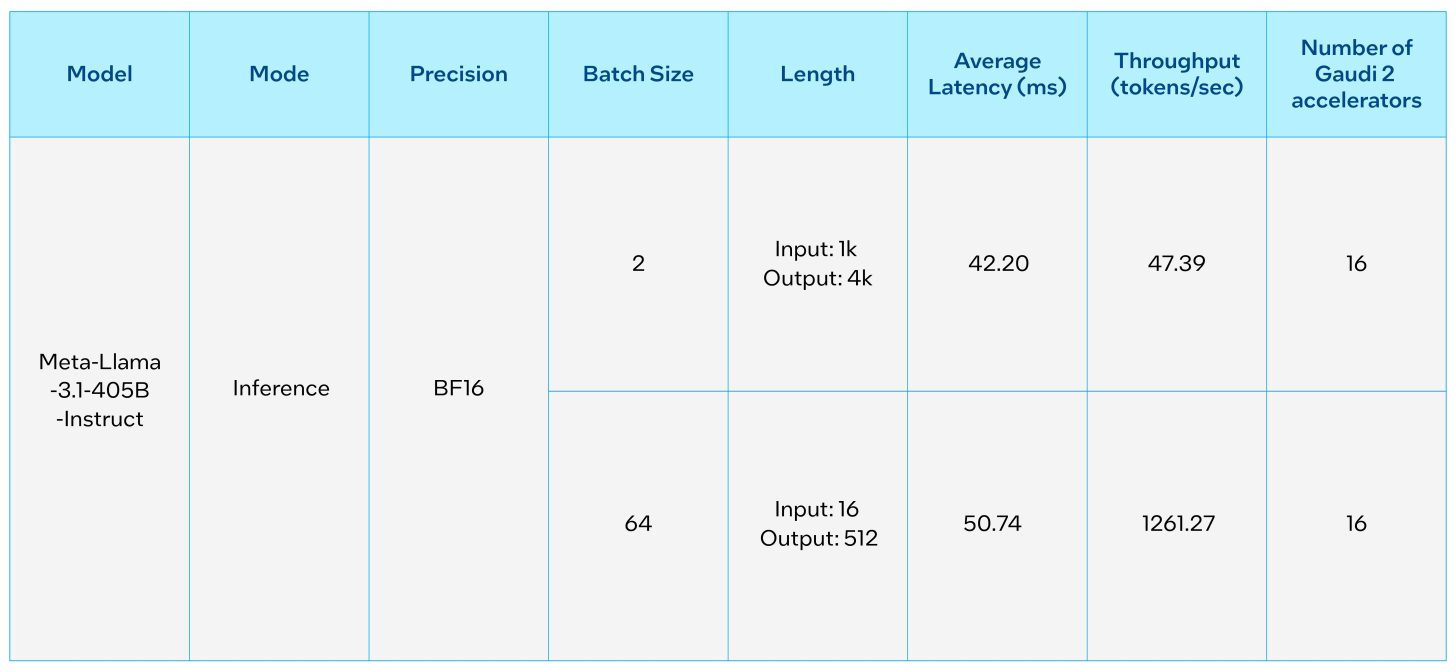1456x672 pixels.
Task: Click the Batch Size header cell
Action: (x=638, y=74)
